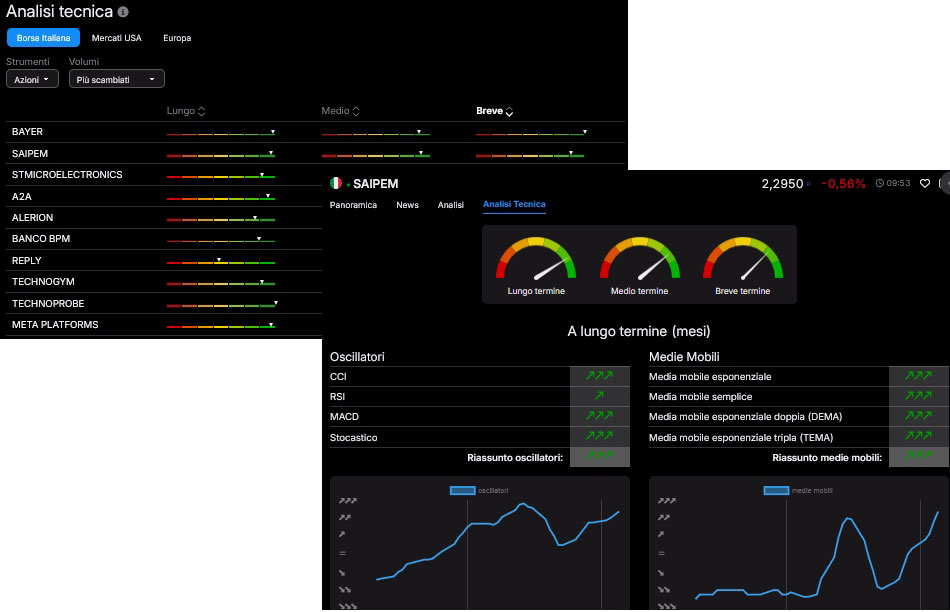The image size is (950, 612).
Task: Open the Più scambiati volumes dropdown
Action: pyautogui.click(x=116, y=79)
